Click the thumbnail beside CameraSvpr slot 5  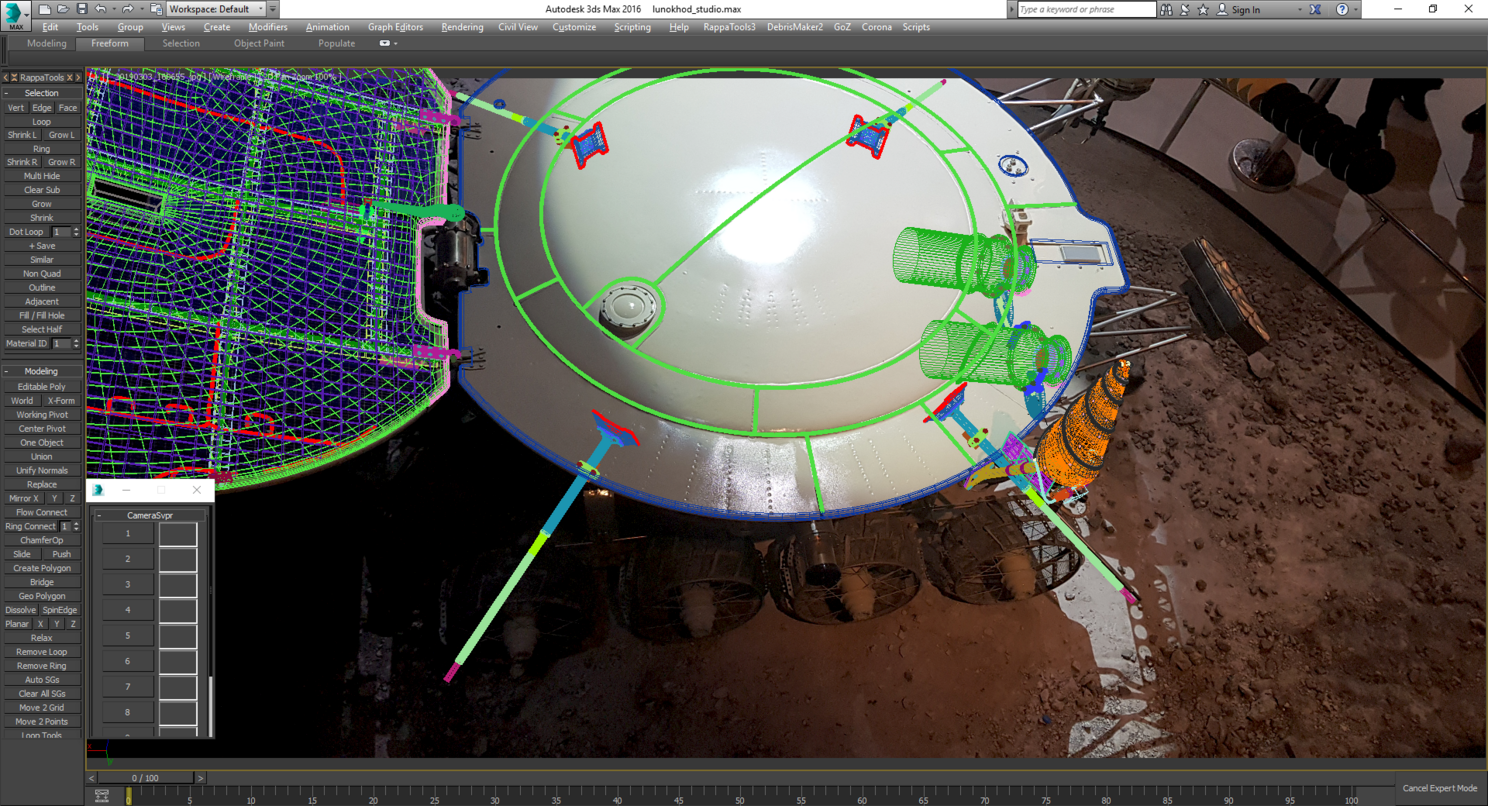click(x=178, y=635)
